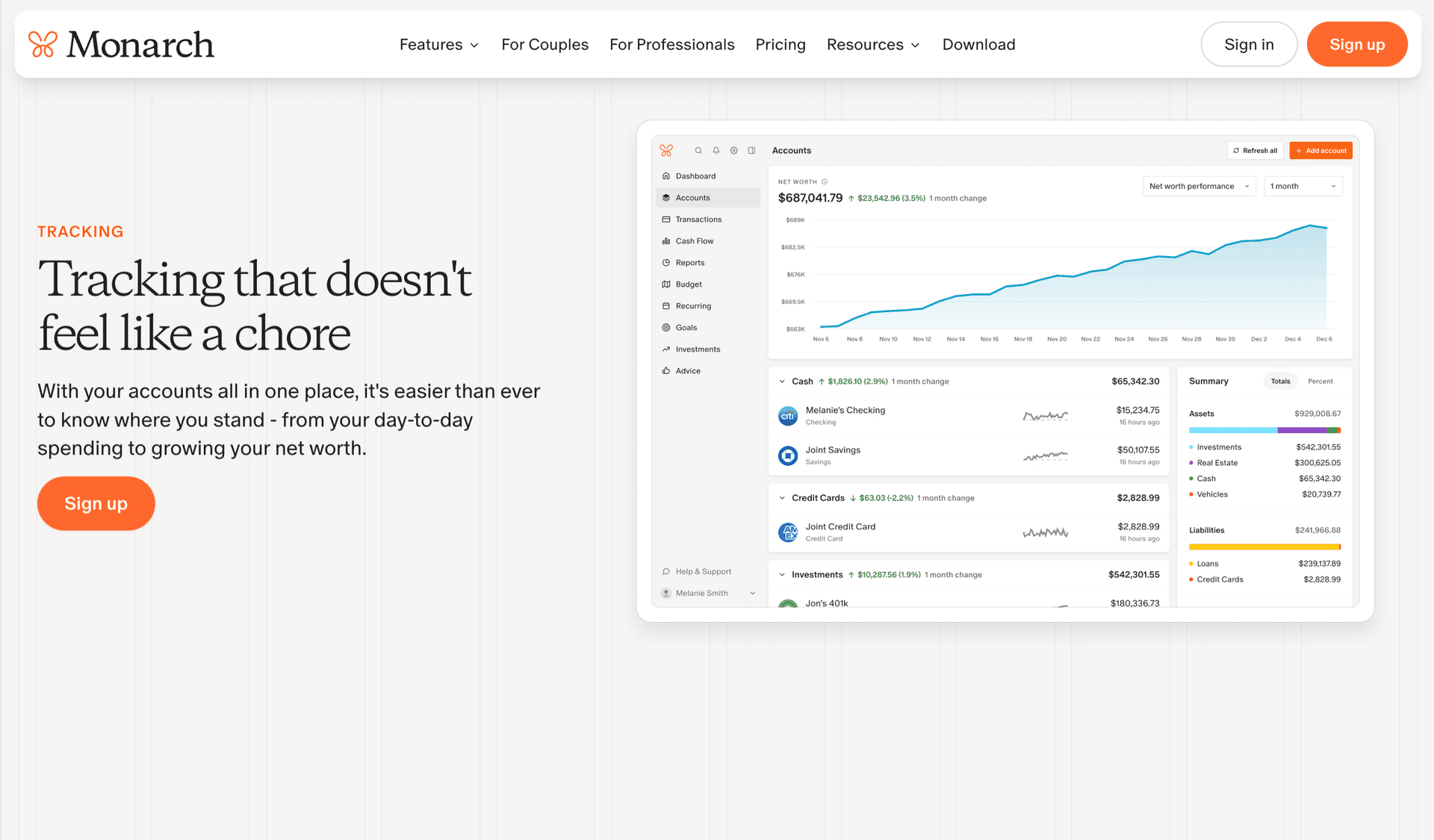
Task: Click the Add account button
Action: pos(1320,150)
